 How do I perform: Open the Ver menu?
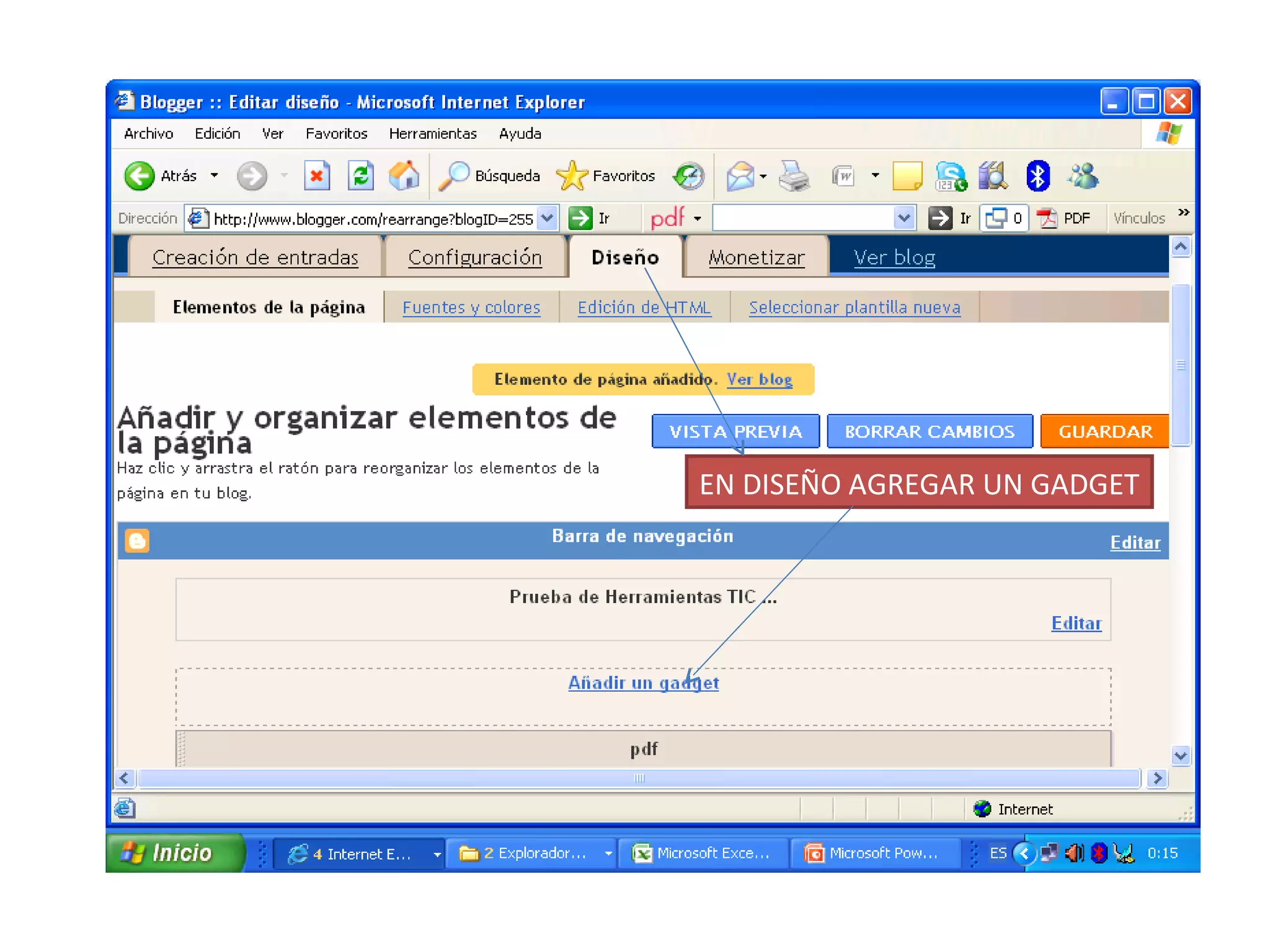point(273,134)
